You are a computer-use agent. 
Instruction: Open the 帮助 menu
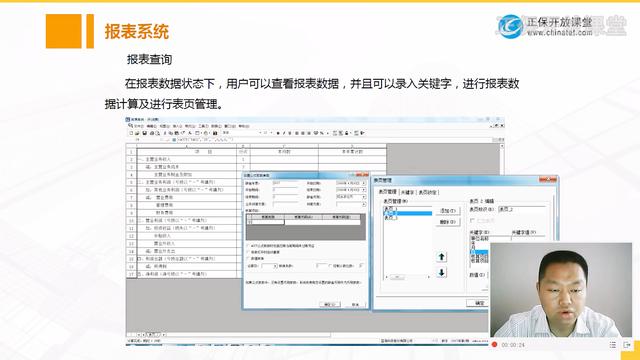coord(244,126)
